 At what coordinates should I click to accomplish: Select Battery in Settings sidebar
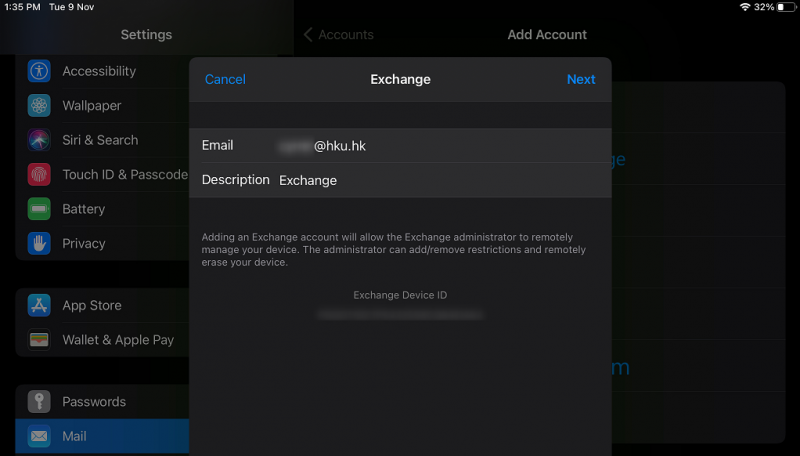click(103, 209)
